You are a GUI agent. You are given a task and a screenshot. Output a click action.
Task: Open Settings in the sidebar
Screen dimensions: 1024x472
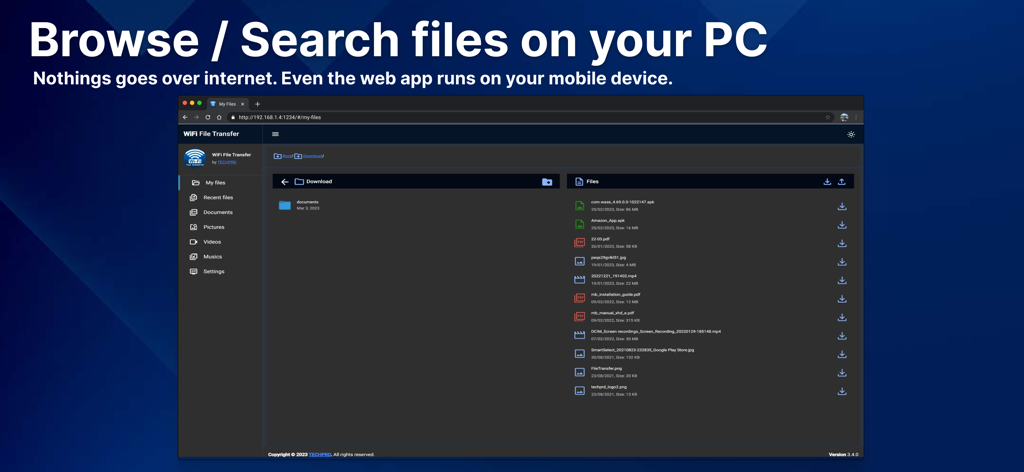click(x=221, y=272)
